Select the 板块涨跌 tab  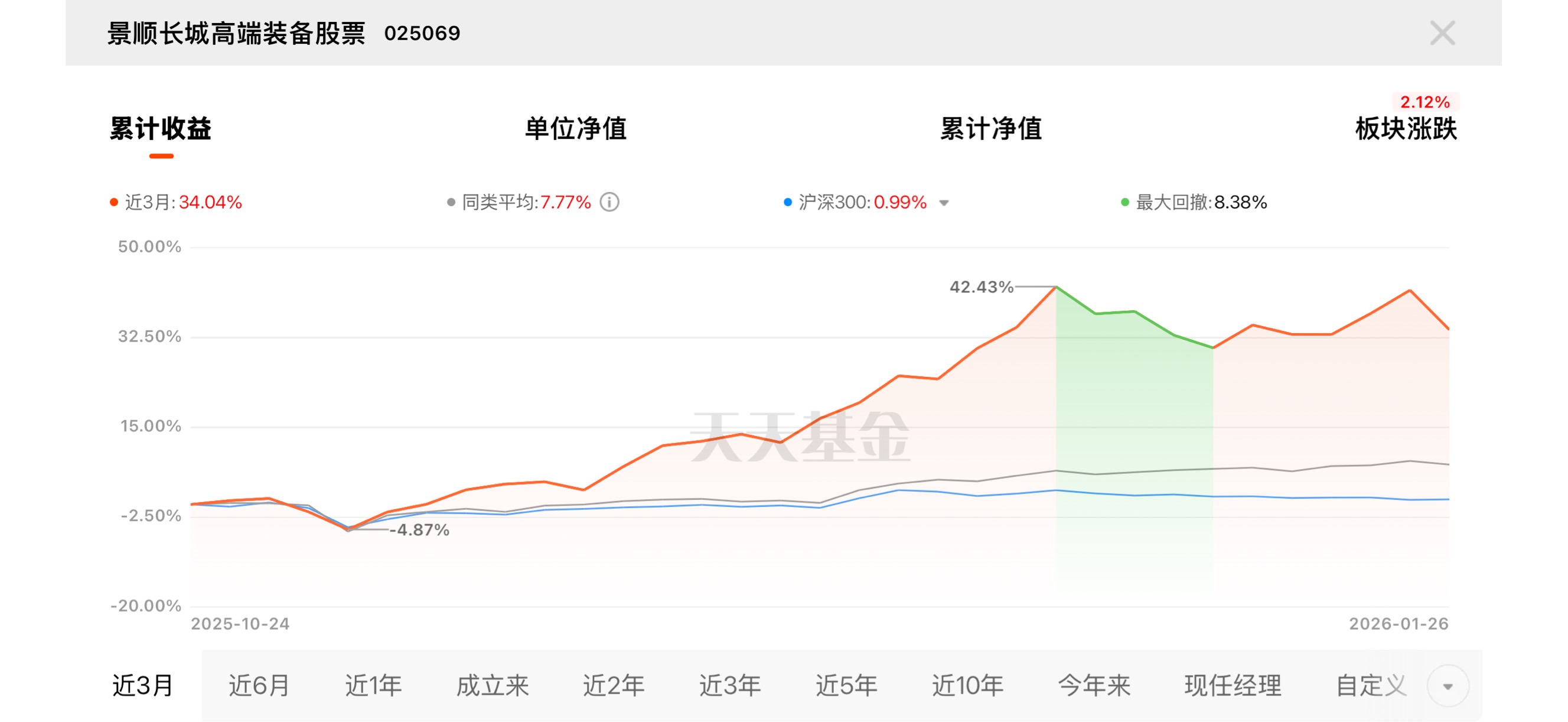(1406, 129)
